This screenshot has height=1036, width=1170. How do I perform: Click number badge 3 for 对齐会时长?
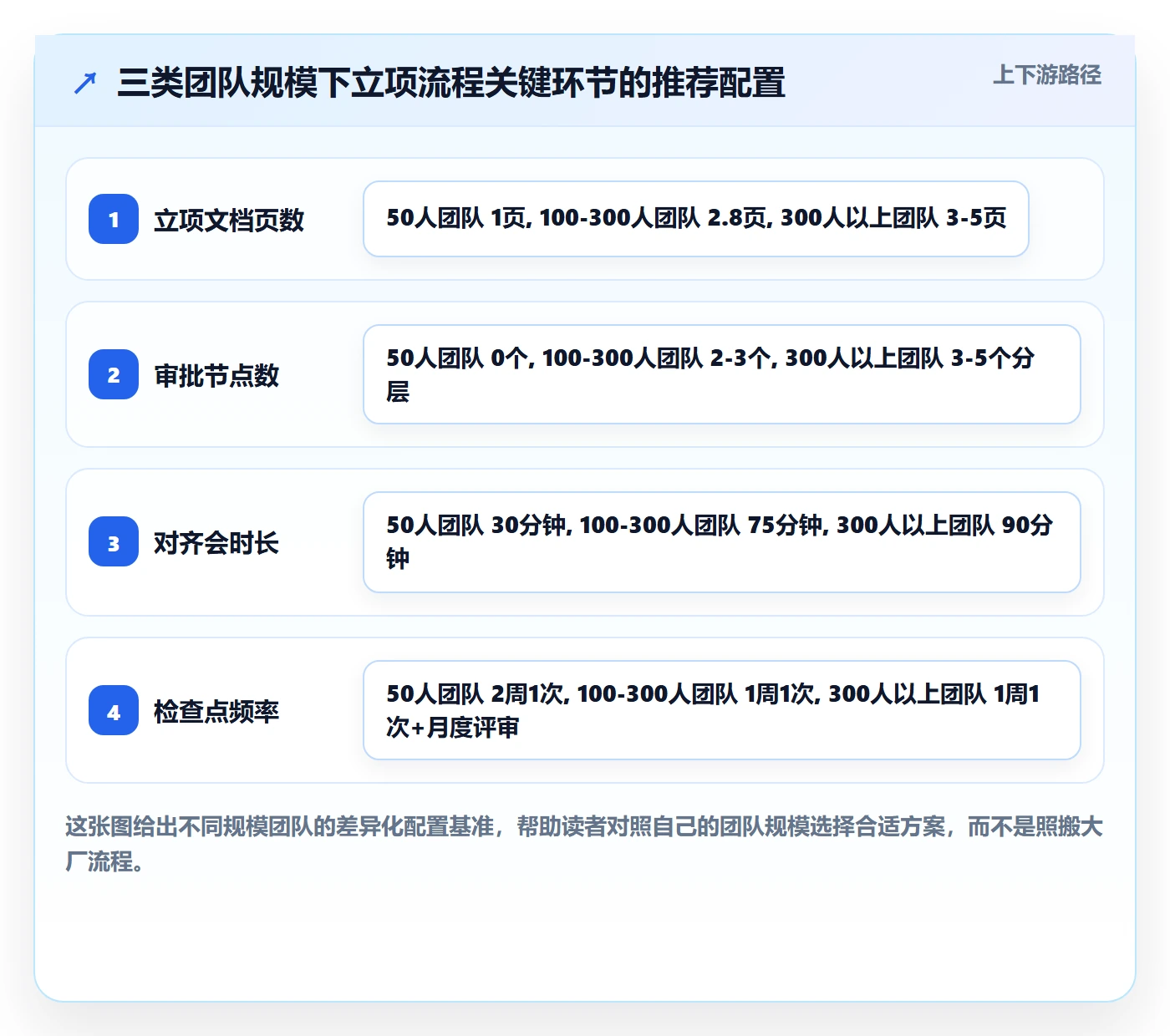pyautogui.click(x=114, y=542)
